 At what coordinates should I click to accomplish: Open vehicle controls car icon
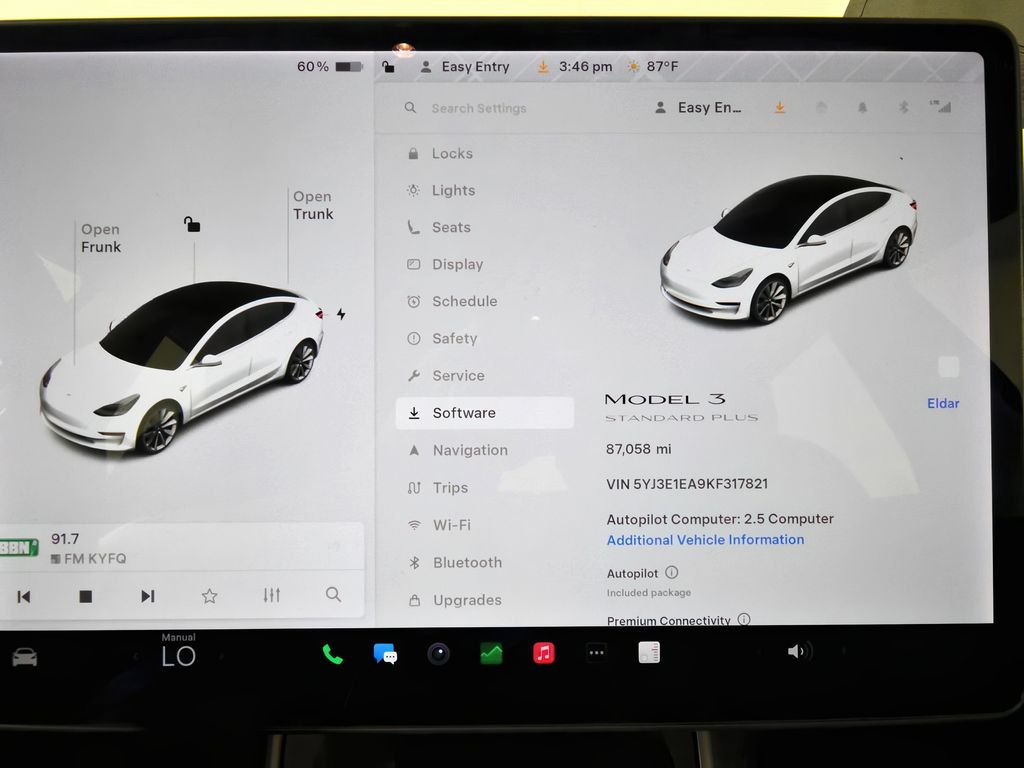click(x=25, y=657)
